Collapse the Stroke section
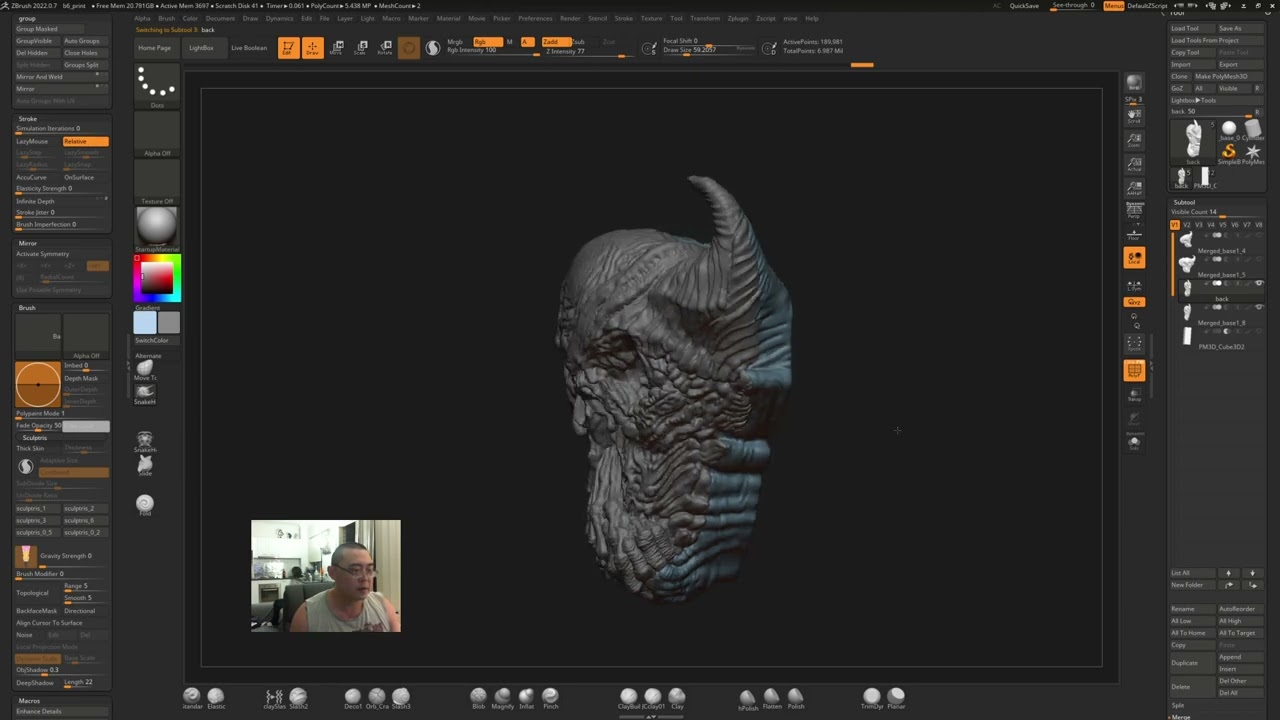This screenshot has width=1280, height=720. (27, 119)
